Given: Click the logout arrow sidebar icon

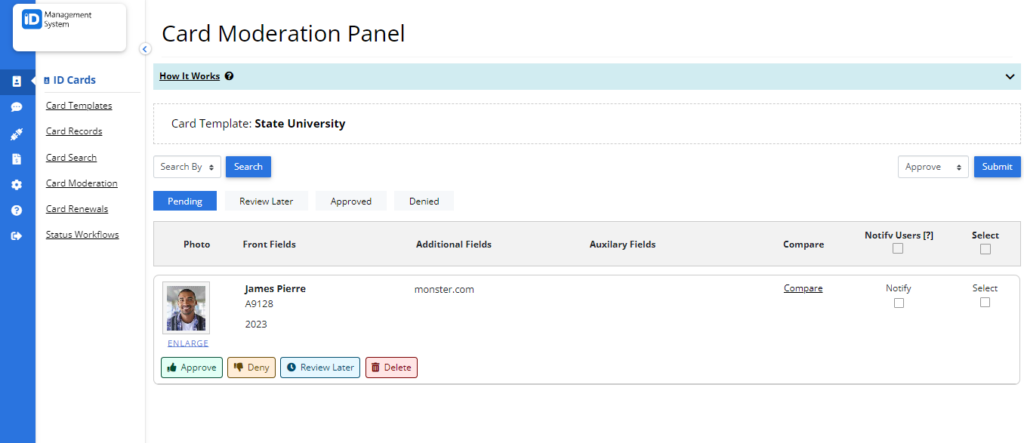Looking at the screenshot, I should 17,236.
